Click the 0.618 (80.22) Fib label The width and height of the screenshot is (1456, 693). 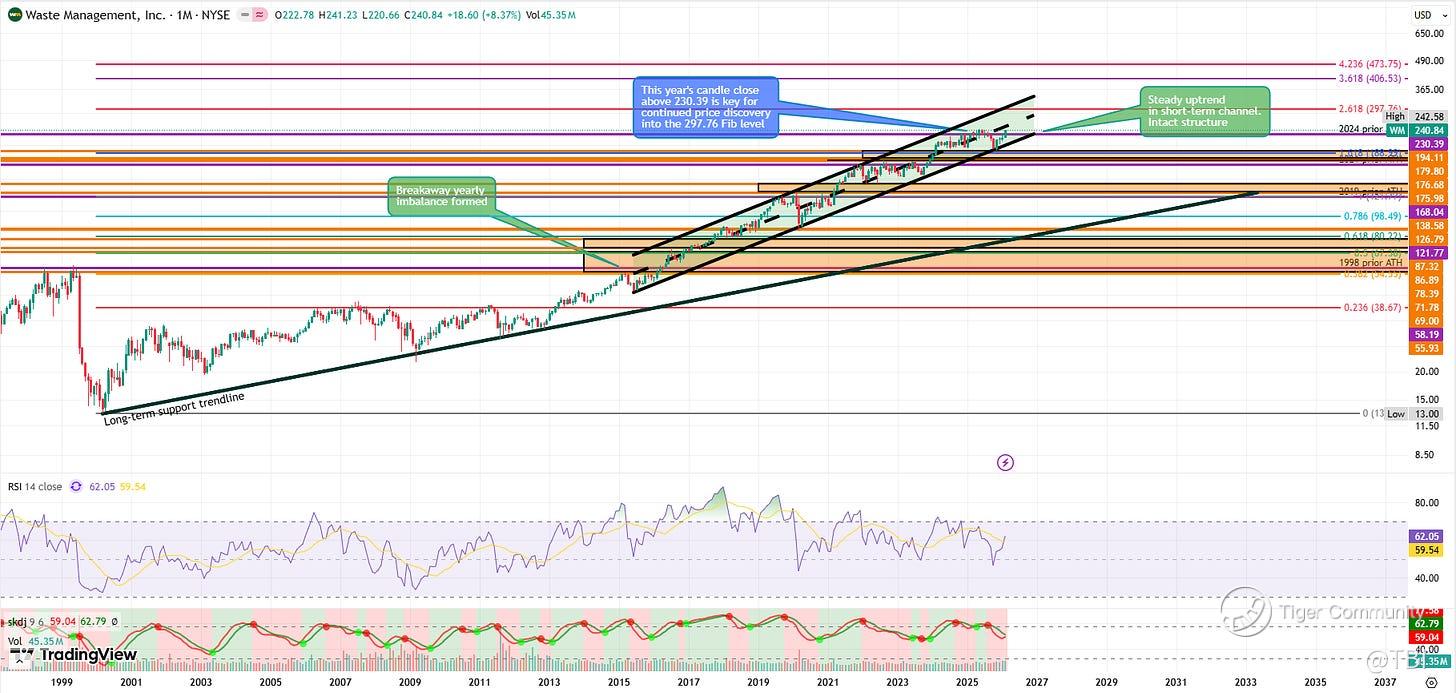tap(1373, 237)
